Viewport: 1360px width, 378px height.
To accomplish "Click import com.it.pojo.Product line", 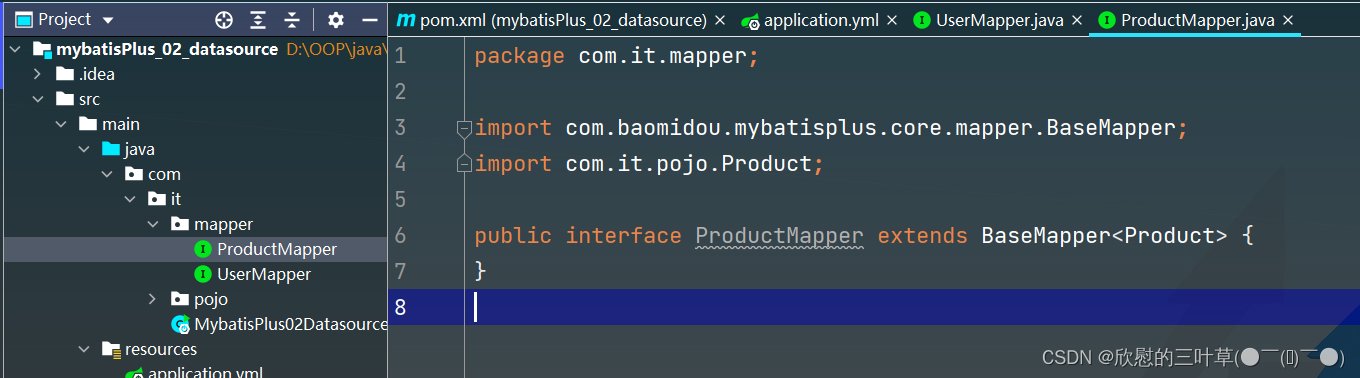I will coord(649,164).
